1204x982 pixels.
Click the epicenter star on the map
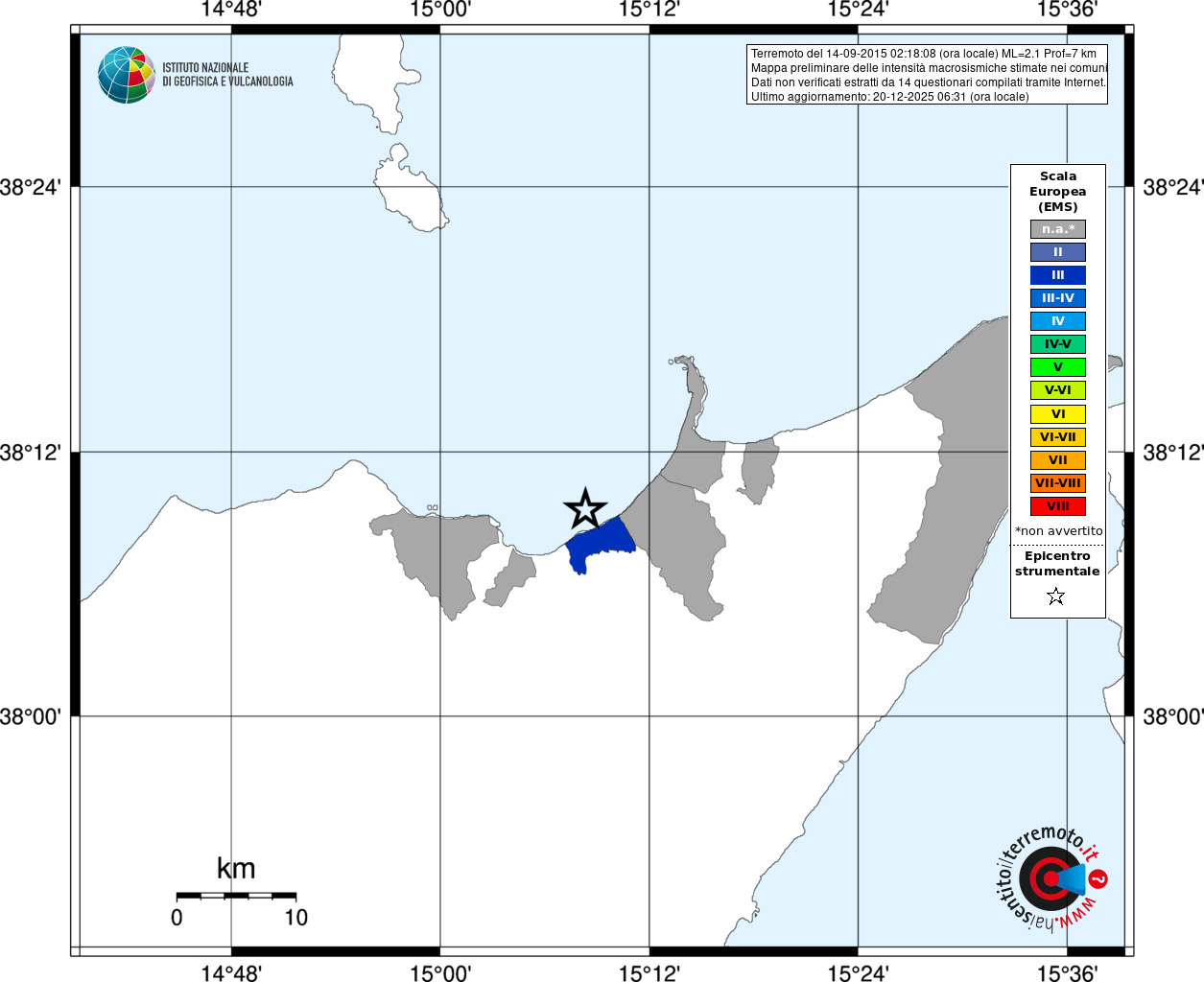(x=585, y=509)
